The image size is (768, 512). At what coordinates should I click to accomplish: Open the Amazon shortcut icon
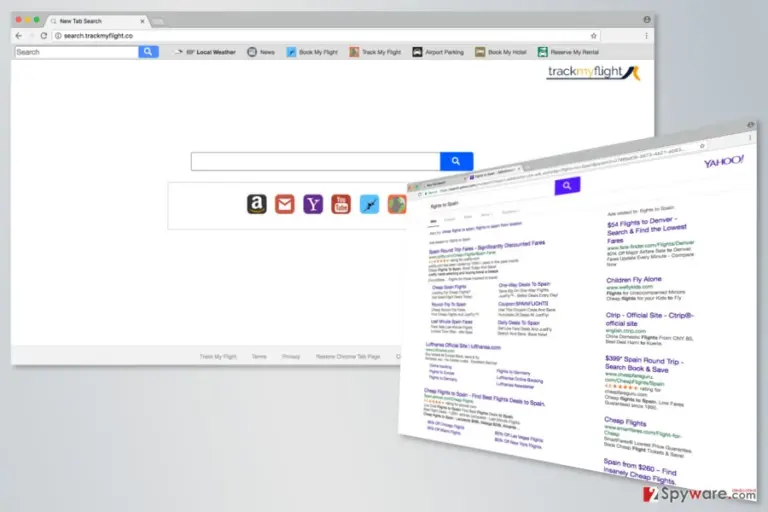[257, 204]
